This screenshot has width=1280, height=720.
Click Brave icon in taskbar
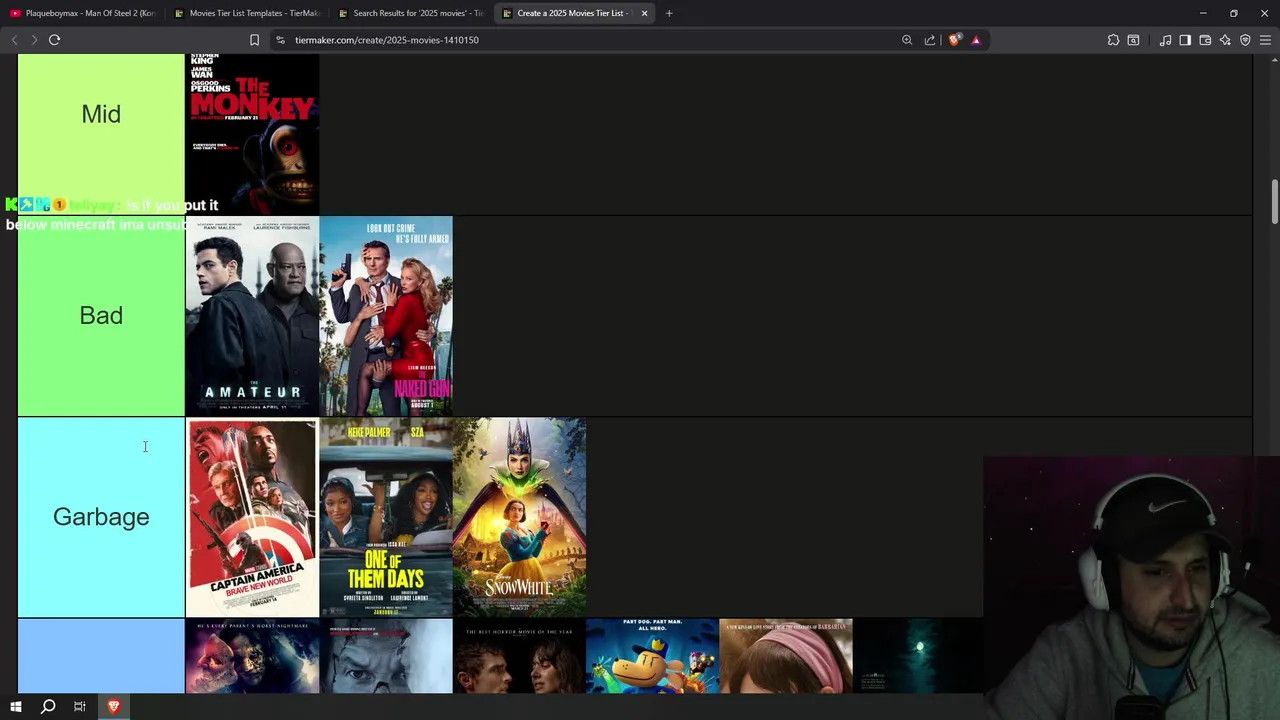coord(113,707)
